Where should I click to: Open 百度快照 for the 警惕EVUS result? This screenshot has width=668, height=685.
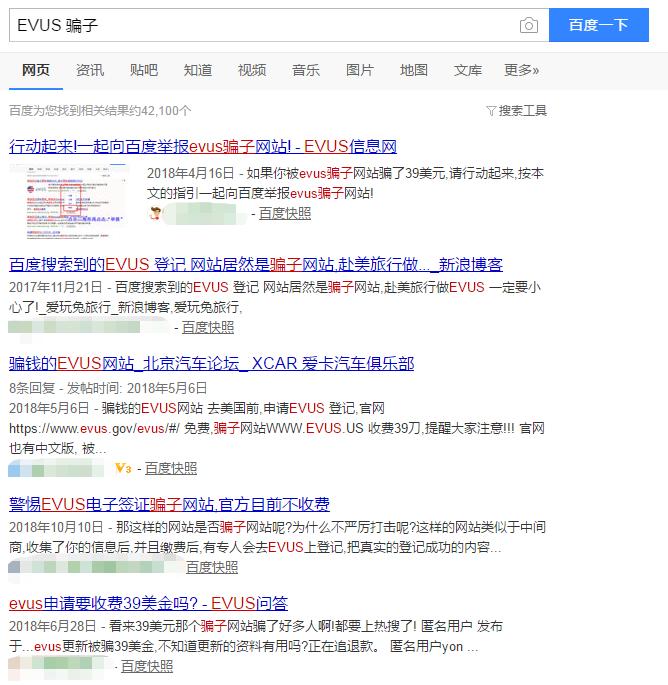tap(212, 567)
